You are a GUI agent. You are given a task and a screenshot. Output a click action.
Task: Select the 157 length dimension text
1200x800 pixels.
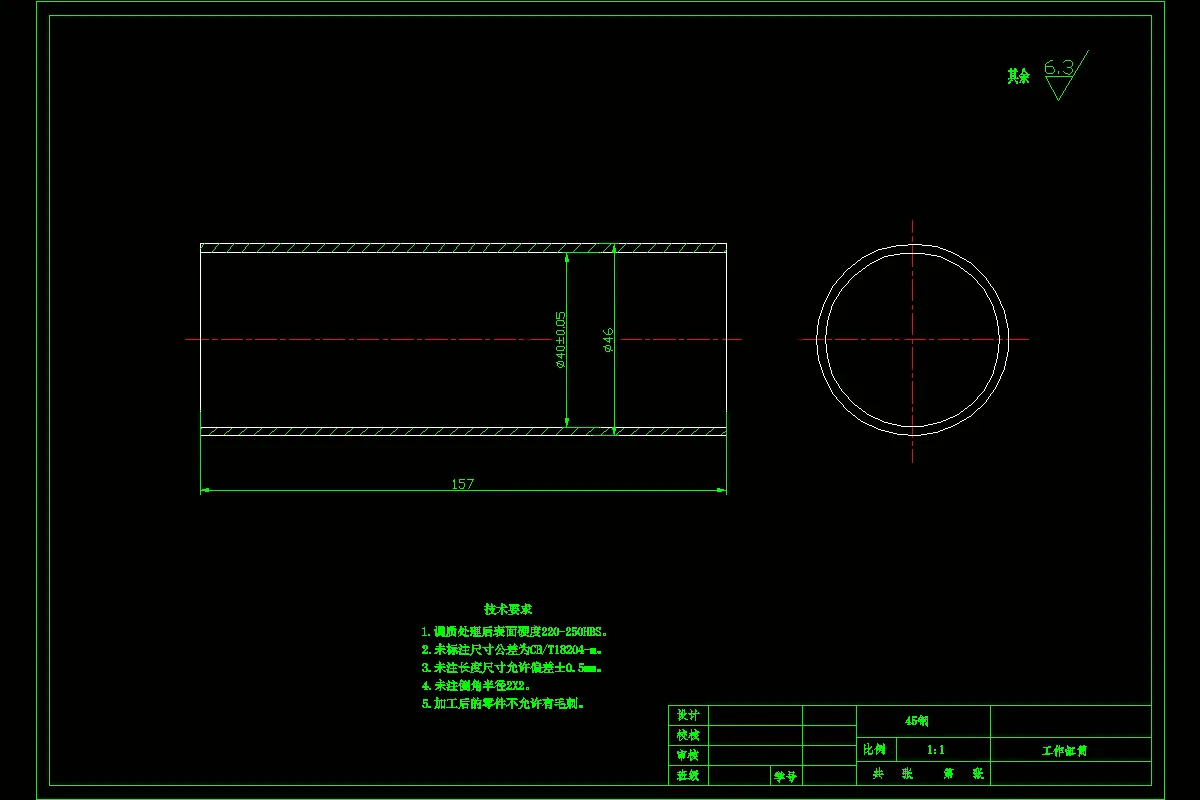click(462, 484)
